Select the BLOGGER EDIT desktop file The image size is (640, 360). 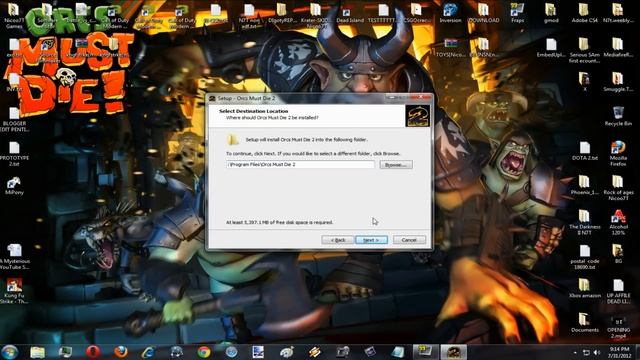click(x=14, y=119)
